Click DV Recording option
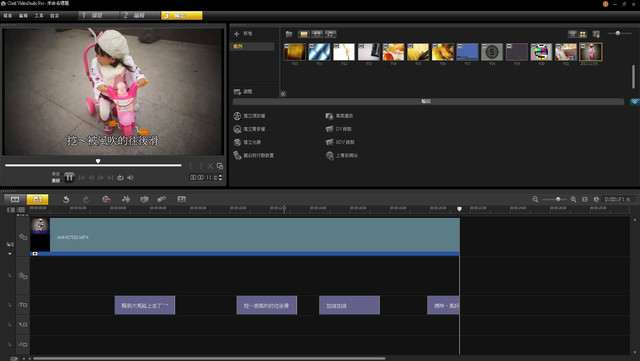This screenshot has width=640, height=361. (x=339, y=129)
